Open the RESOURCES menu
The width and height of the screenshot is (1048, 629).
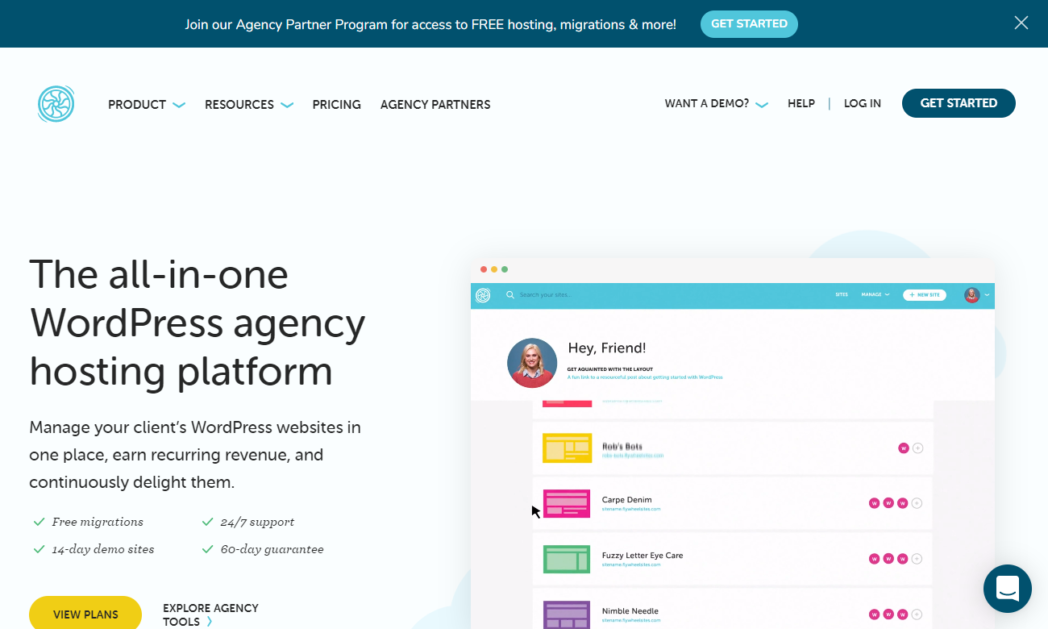(x=239, y=105)
